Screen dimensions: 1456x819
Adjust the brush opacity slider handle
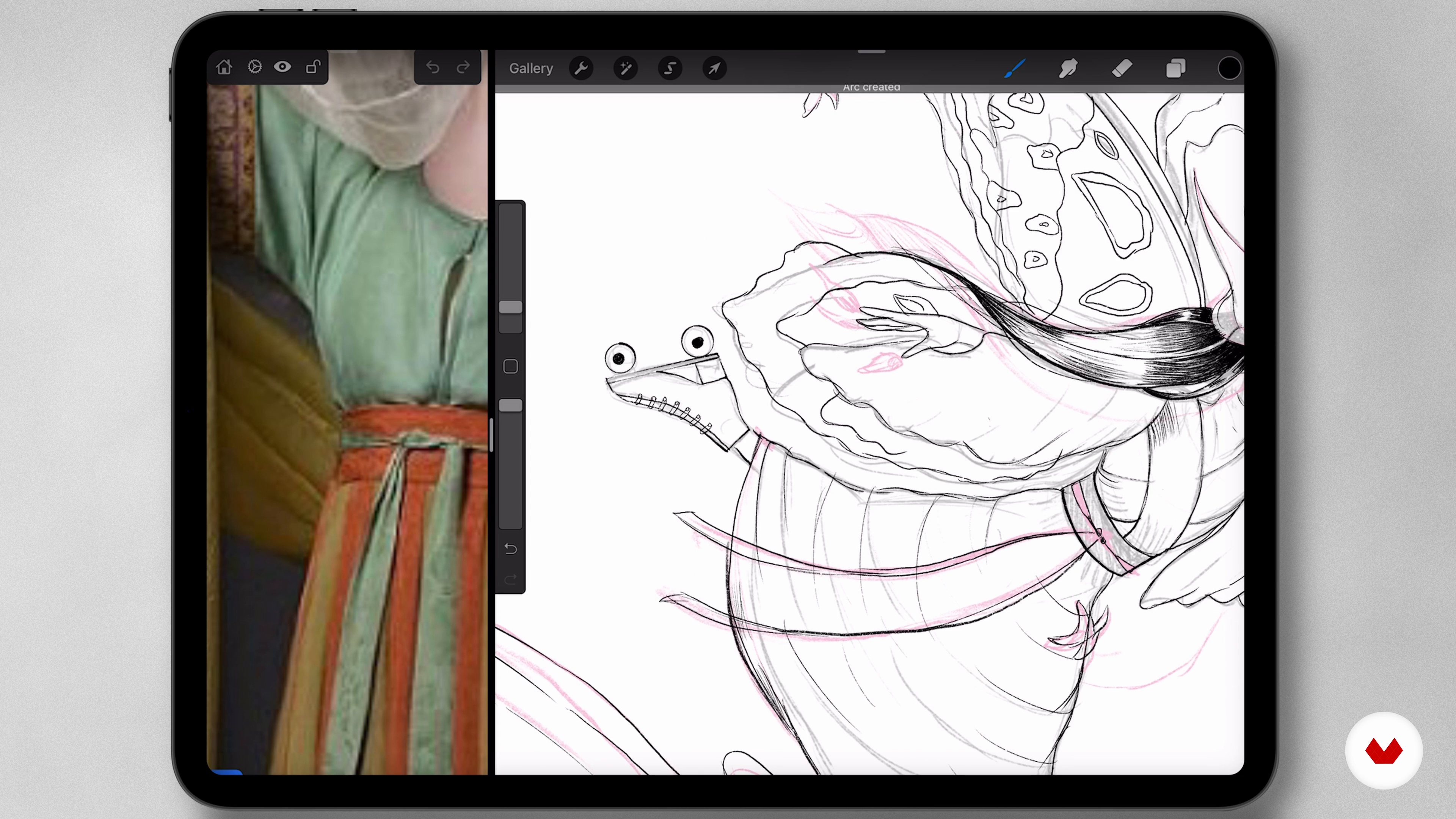tap(510, 405)
